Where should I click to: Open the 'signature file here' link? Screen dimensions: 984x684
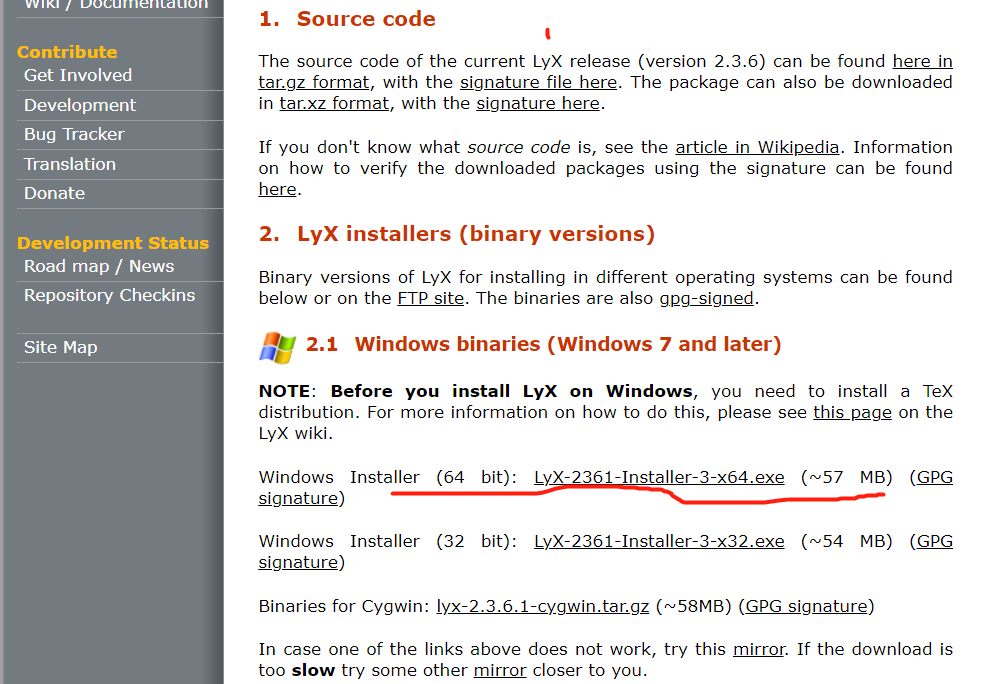(538, 82)
